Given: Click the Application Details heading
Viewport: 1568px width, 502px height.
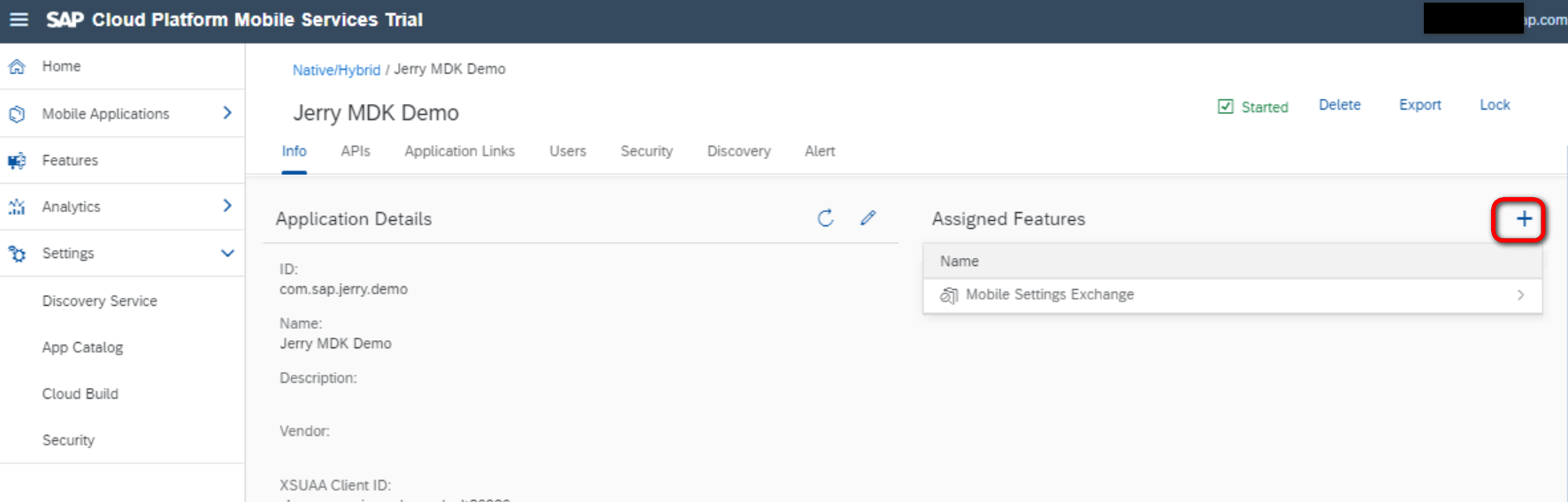Looking at the screenshot, I should point(354,219).
